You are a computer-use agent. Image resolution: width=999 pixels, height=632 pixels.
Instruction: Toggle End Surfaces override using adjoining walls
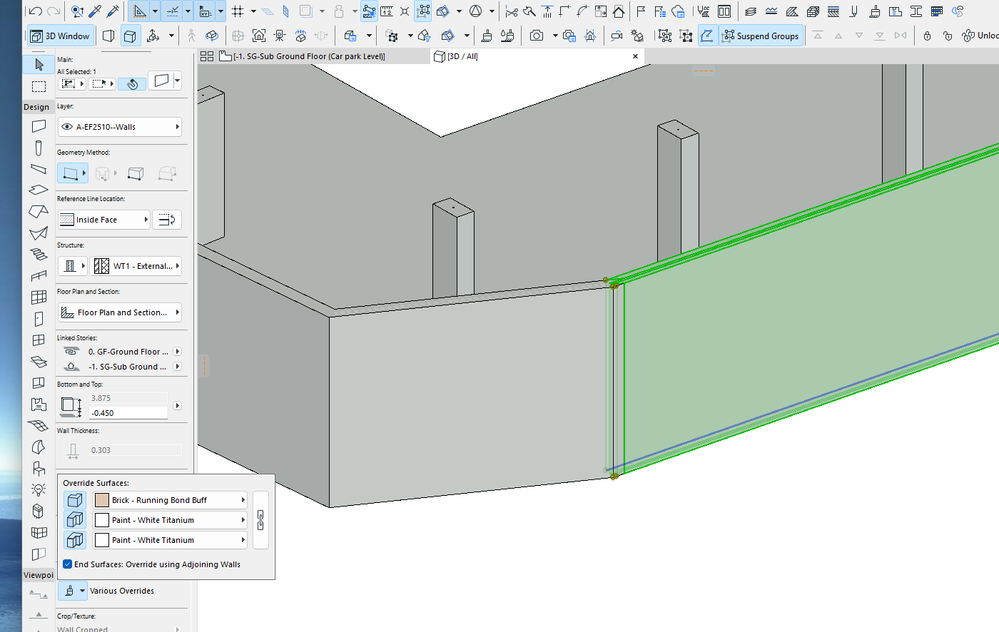pos(67,564)
